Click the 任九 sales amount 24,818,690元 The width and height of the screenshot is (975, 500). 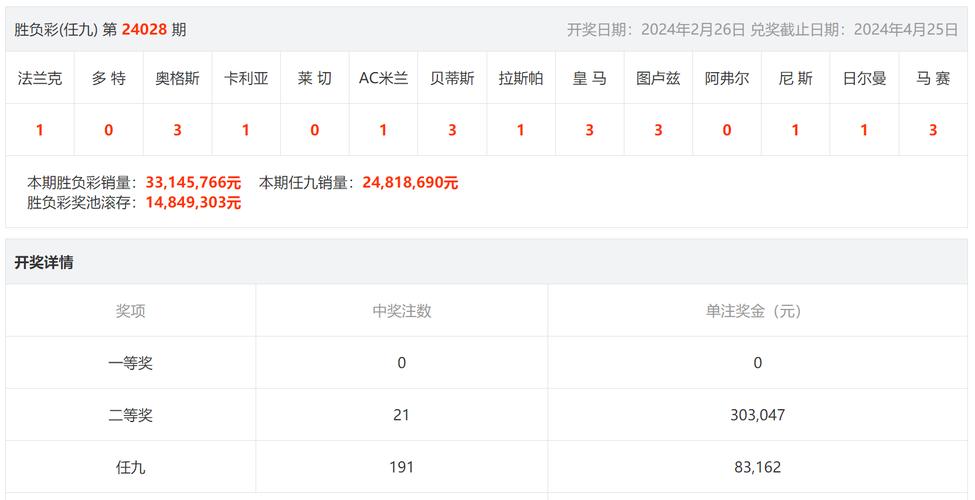(410, 183)
